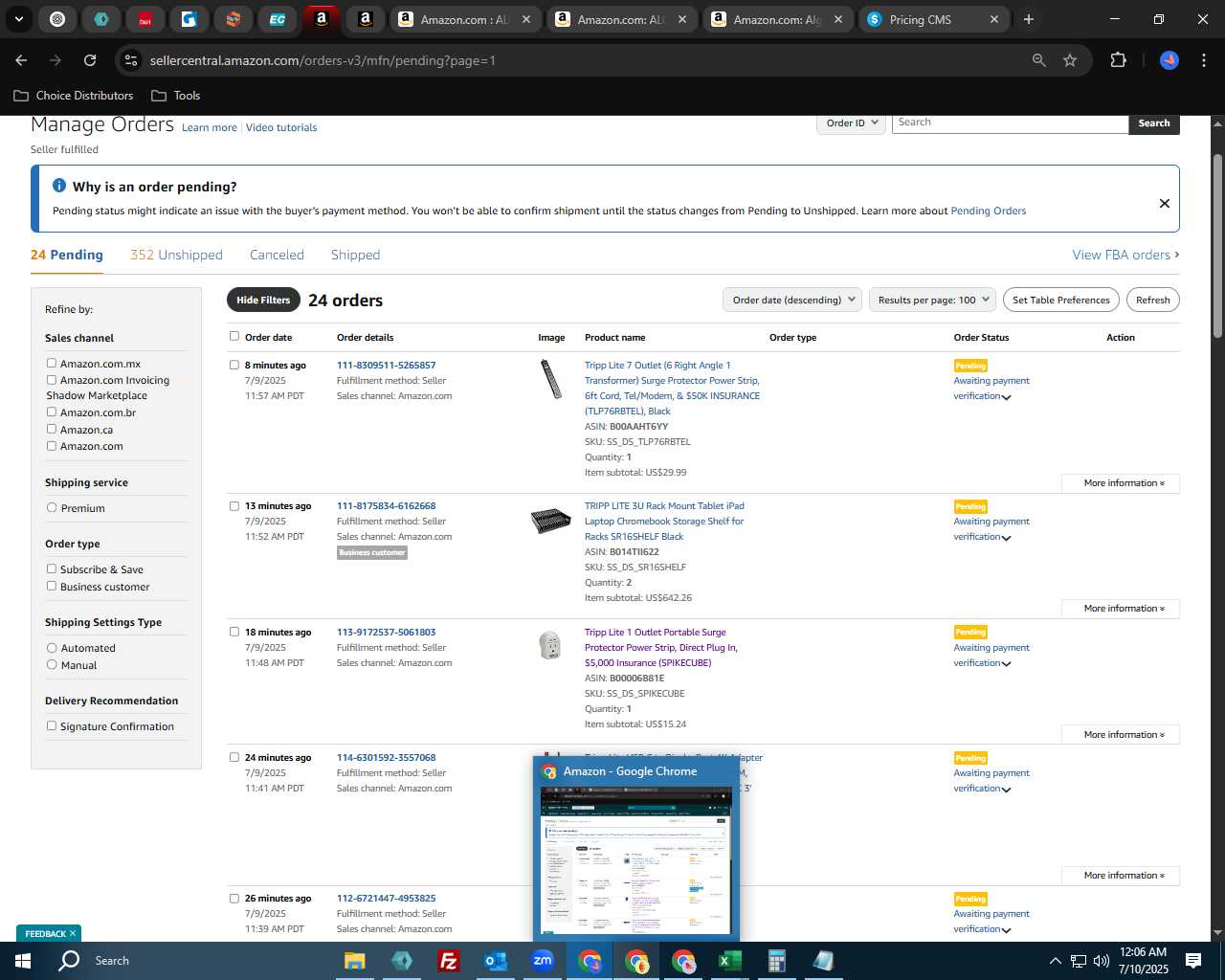
Task: Open FileZilla from taskbar
Action: [448, 960]
